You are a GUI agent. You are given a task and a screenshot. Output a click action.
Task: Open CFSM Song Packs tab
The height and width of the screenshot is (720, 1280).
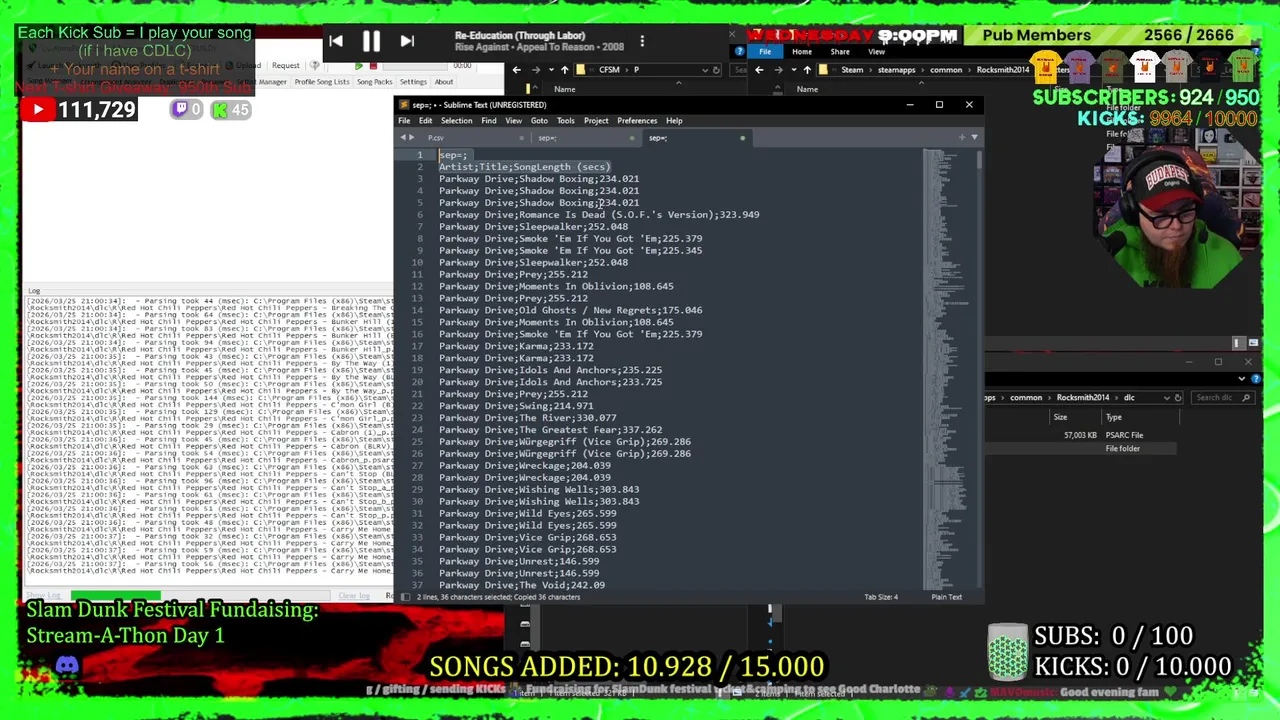(374, 82)
